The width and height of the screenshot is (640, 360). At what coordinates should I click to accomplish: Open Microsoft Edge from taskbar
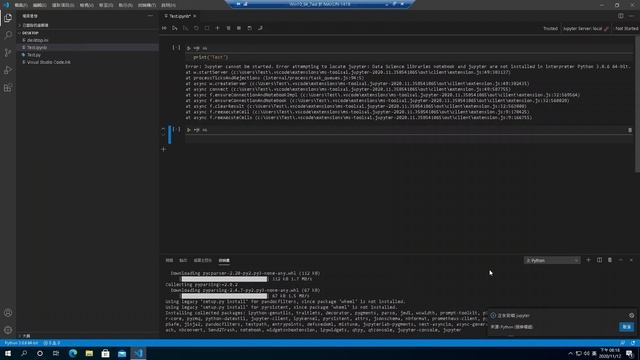(x=73, y=353)
